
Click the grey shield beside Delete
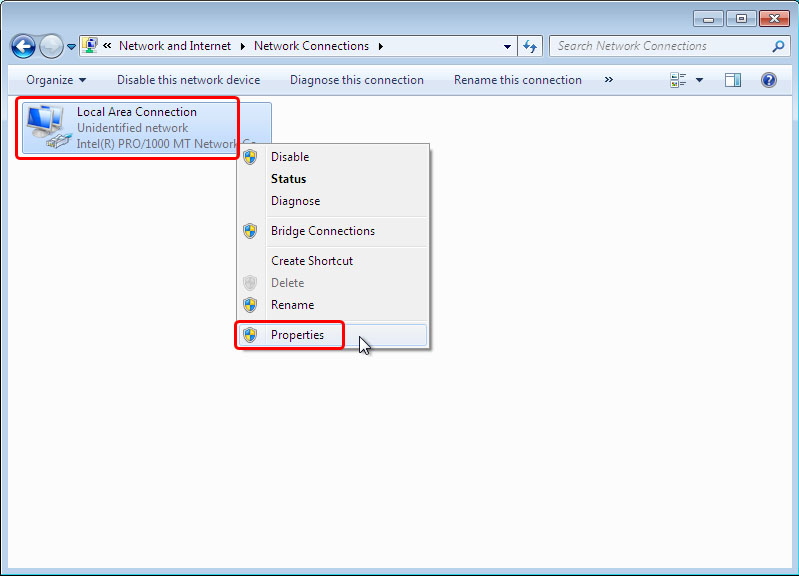click(x=250, y=283)
